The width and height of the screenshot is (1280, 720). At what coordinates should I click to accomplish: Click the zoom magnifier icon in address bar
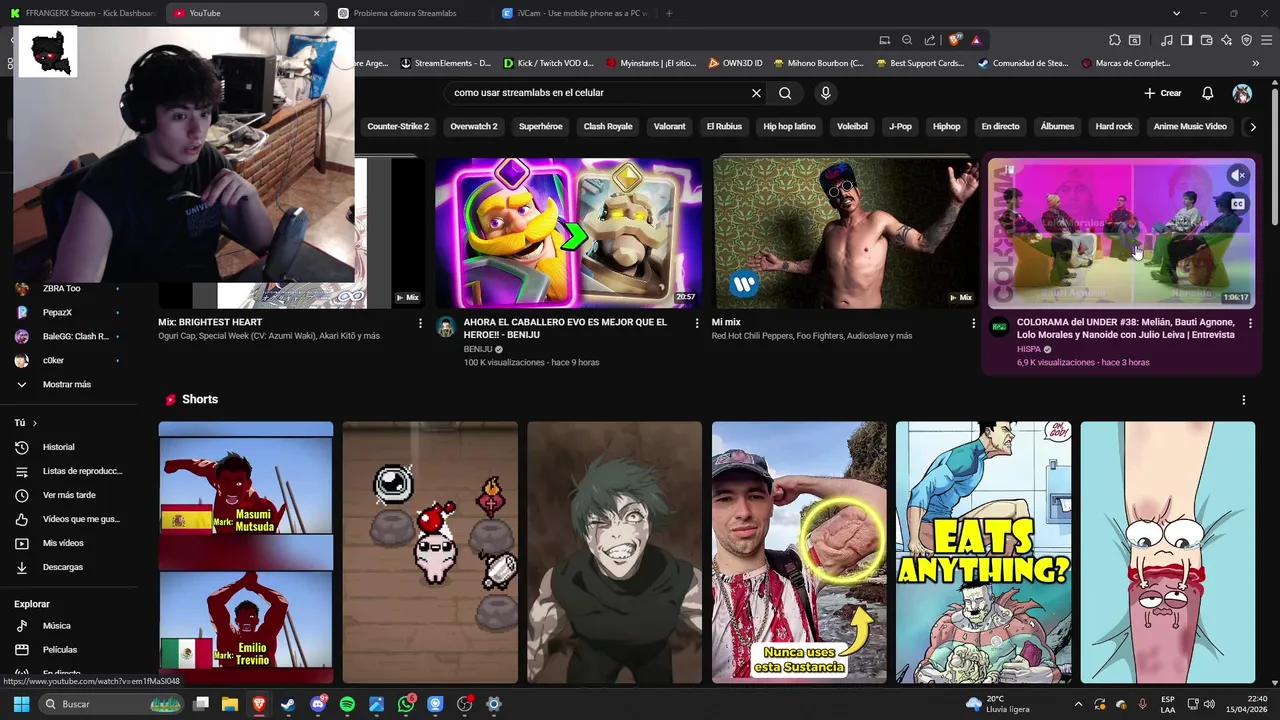click(x=907, y=40)
